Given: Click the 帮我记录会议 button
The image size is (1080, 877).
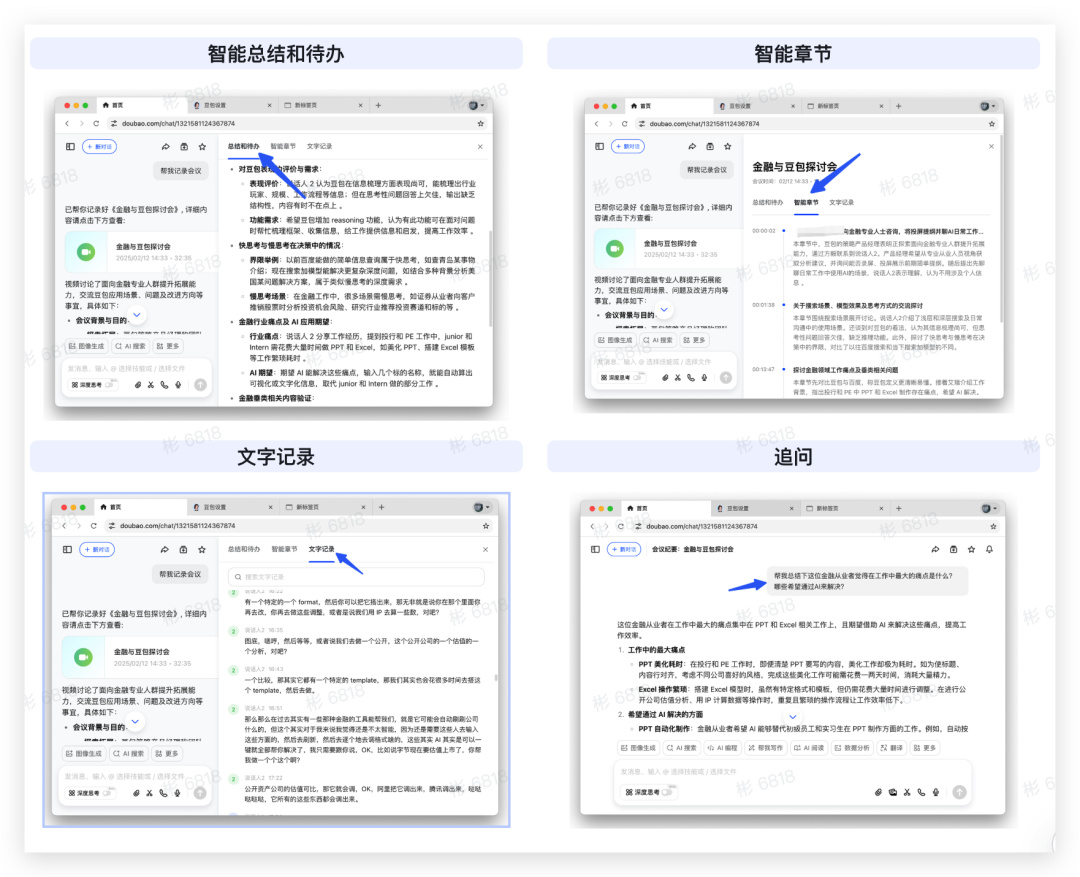Looking at the screenshot, I should click(x=180, y=171).
